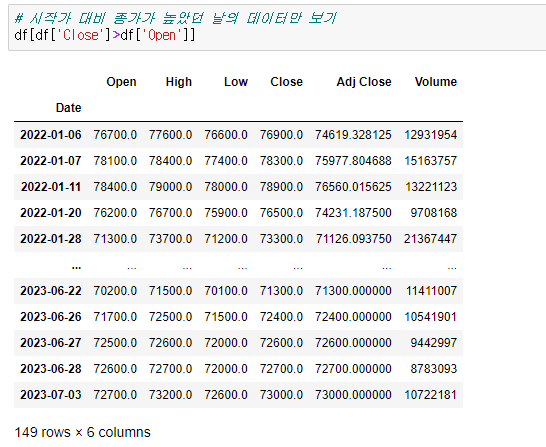Screen dimensions: 546x447
Task: Click Volume value 10722181
Action: 430,395
